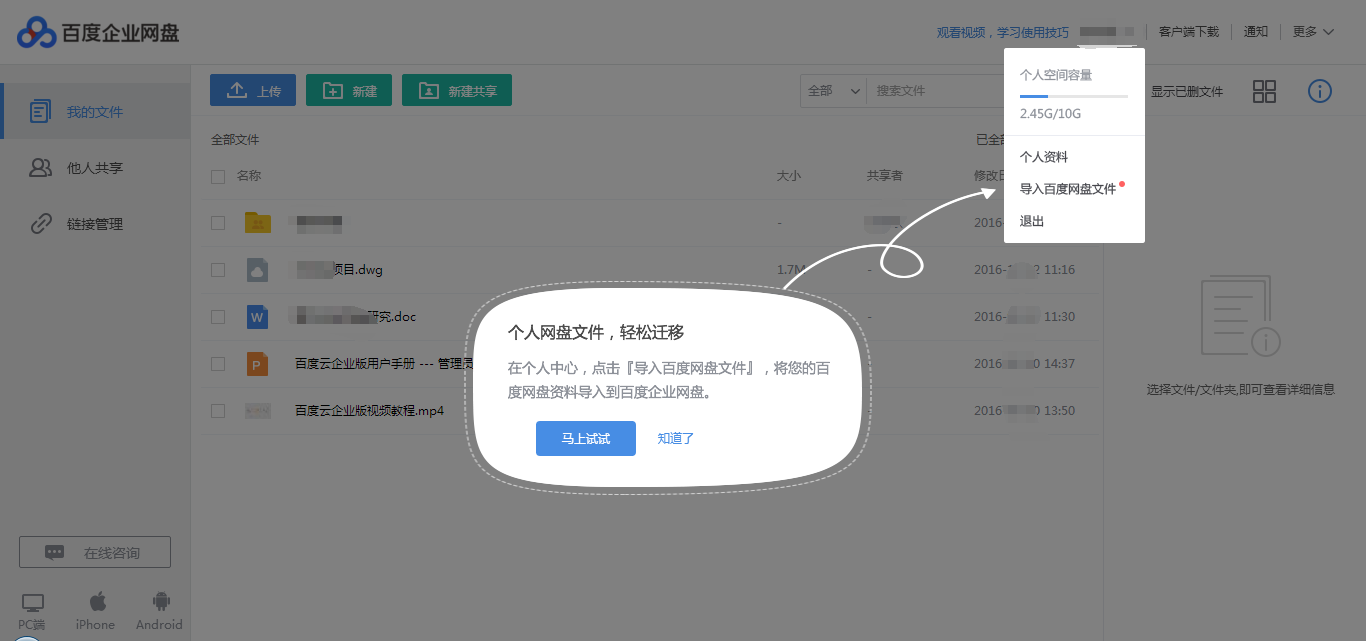Click the Android robot icon
This screenshot has height=641, width=1366.
click(x=160, y=601)
